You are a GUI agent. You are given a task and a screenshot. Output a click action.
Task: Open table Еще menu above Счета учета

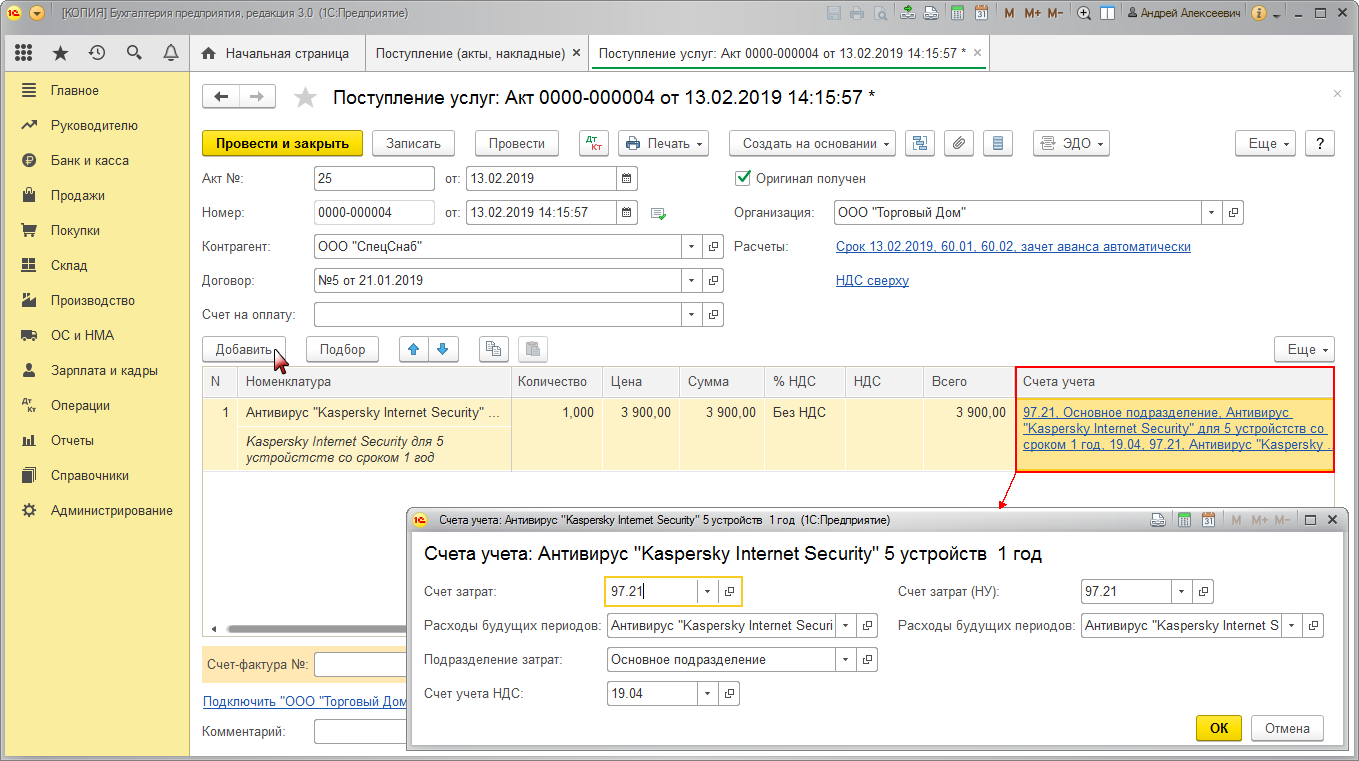(x=1304, y=349)
